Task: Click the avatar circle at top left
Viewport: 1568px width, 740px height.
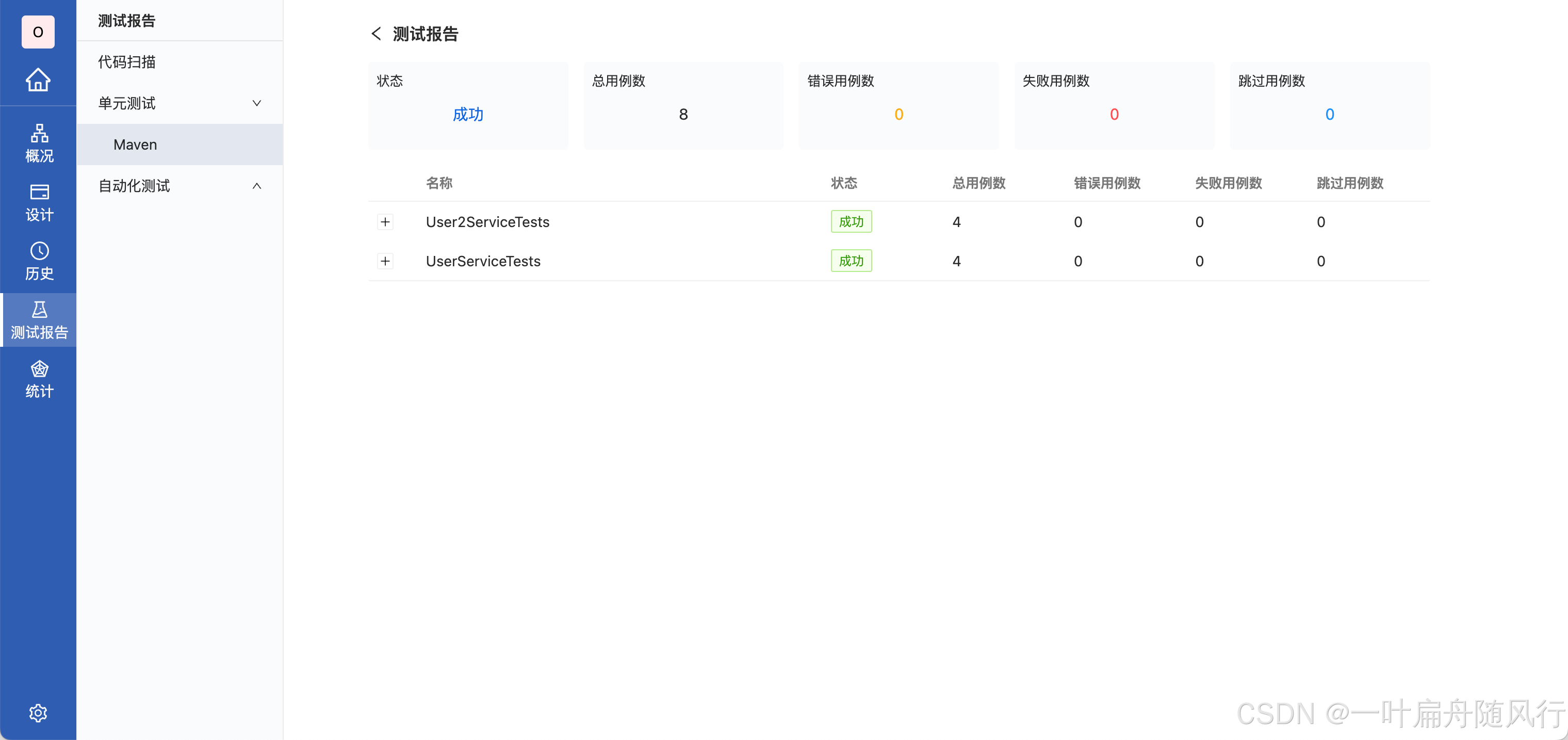Action: point(38,31)
